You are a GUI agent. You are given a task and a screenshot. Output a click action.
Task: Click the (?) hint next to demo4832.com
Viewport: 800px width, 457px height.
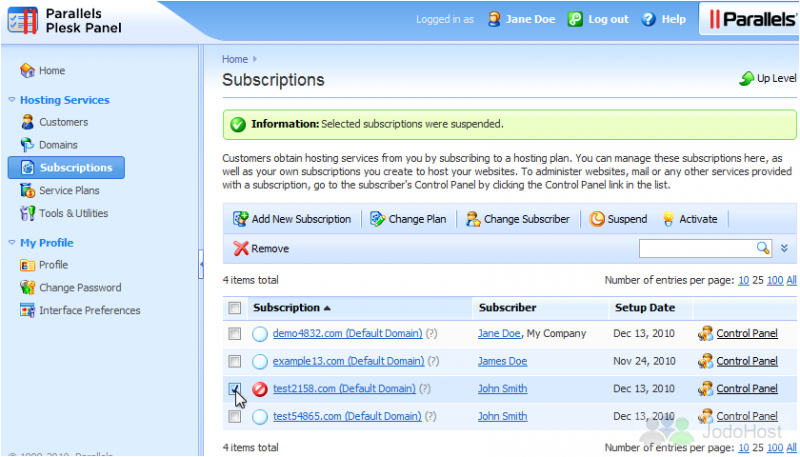coord(432,334)
